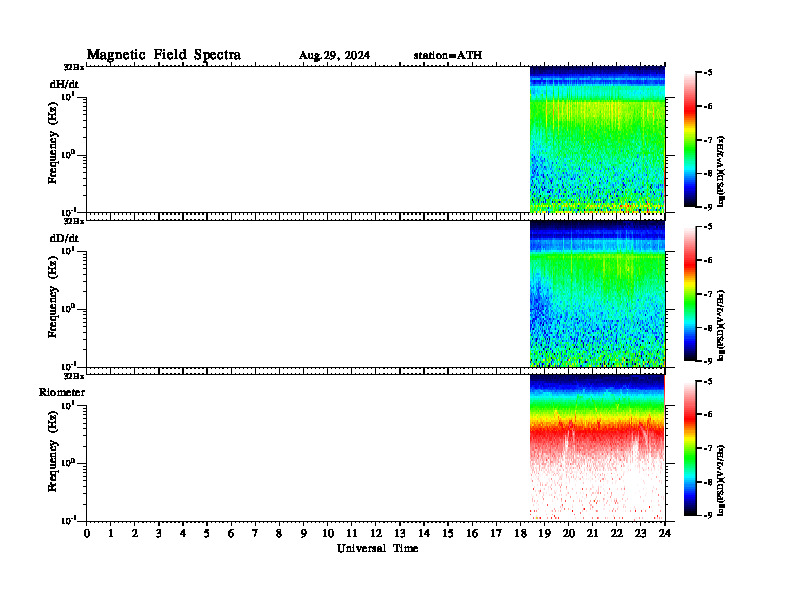
Task: Click hour '20' on Universal Time axis
Action: click(568, 534)
